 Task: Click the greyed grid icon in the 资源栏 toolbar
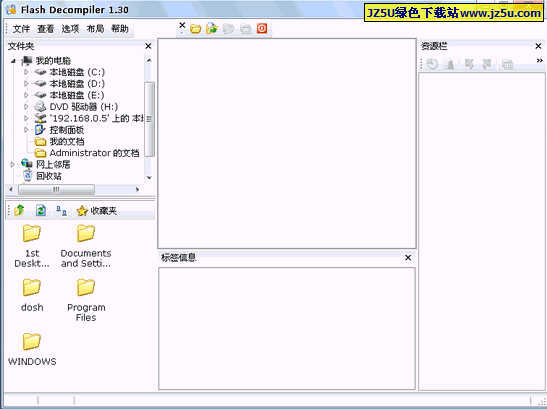tap(507, 64)
